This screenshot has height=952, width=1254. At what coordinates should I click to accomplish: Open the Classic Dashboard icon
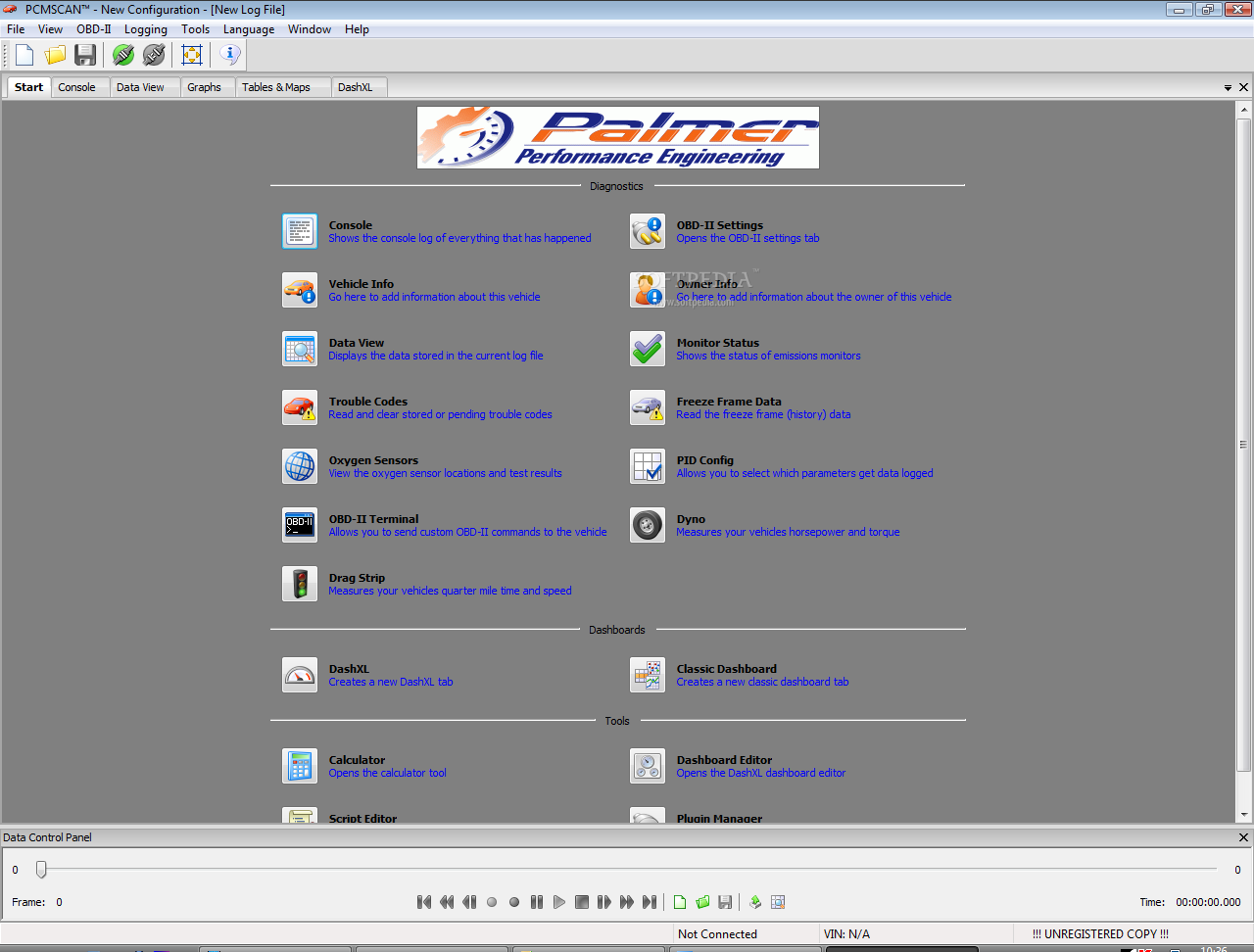[x=648, y=675]
